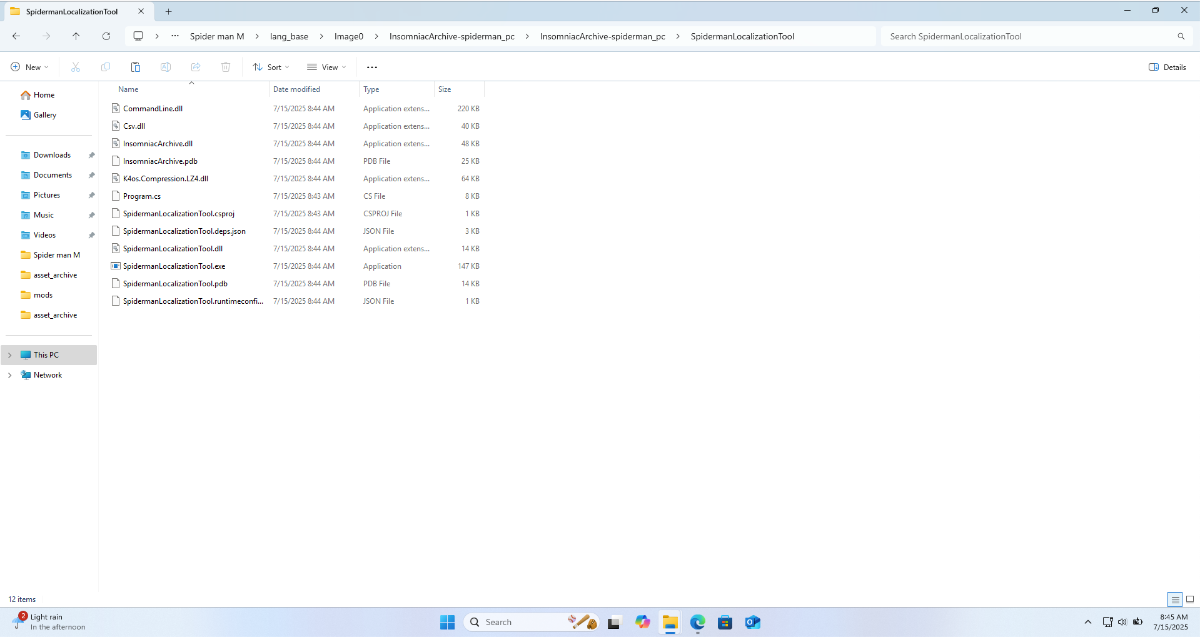Select the file SpidermanLocalizationTool.exe
1200x637 pixels.
pos(174,266)
